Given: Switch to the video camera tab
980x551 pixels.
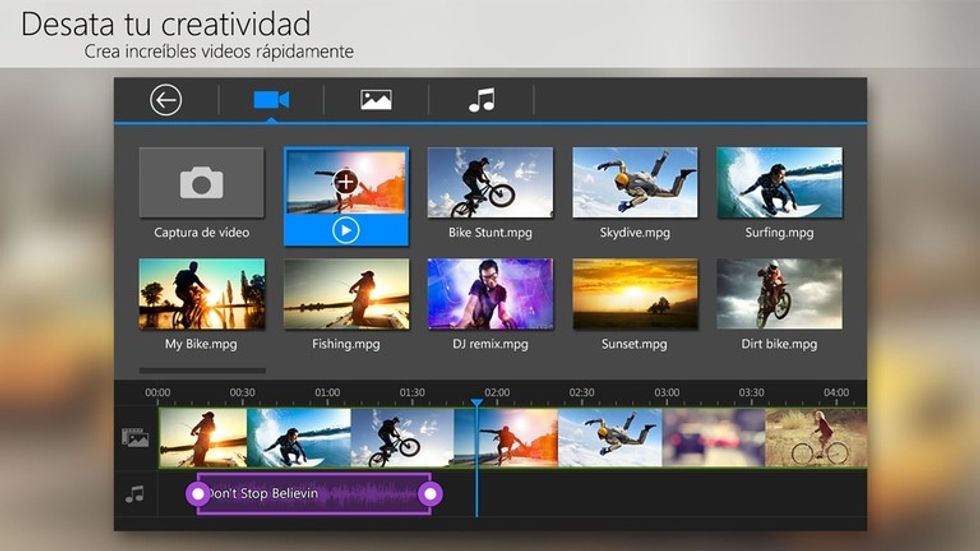Looking at the screenshot, I should coord(271,100).
